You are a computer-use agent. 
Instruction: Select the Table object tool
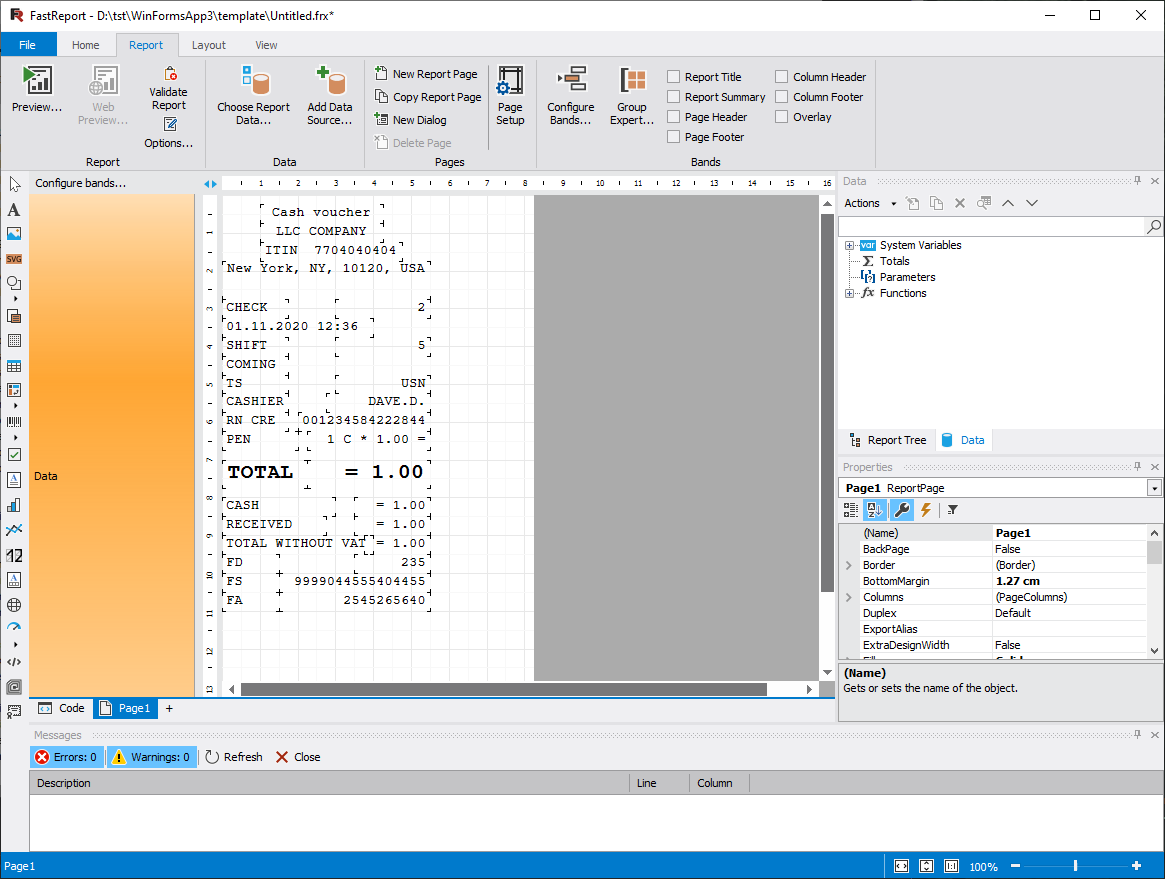(x=14, y=366)
